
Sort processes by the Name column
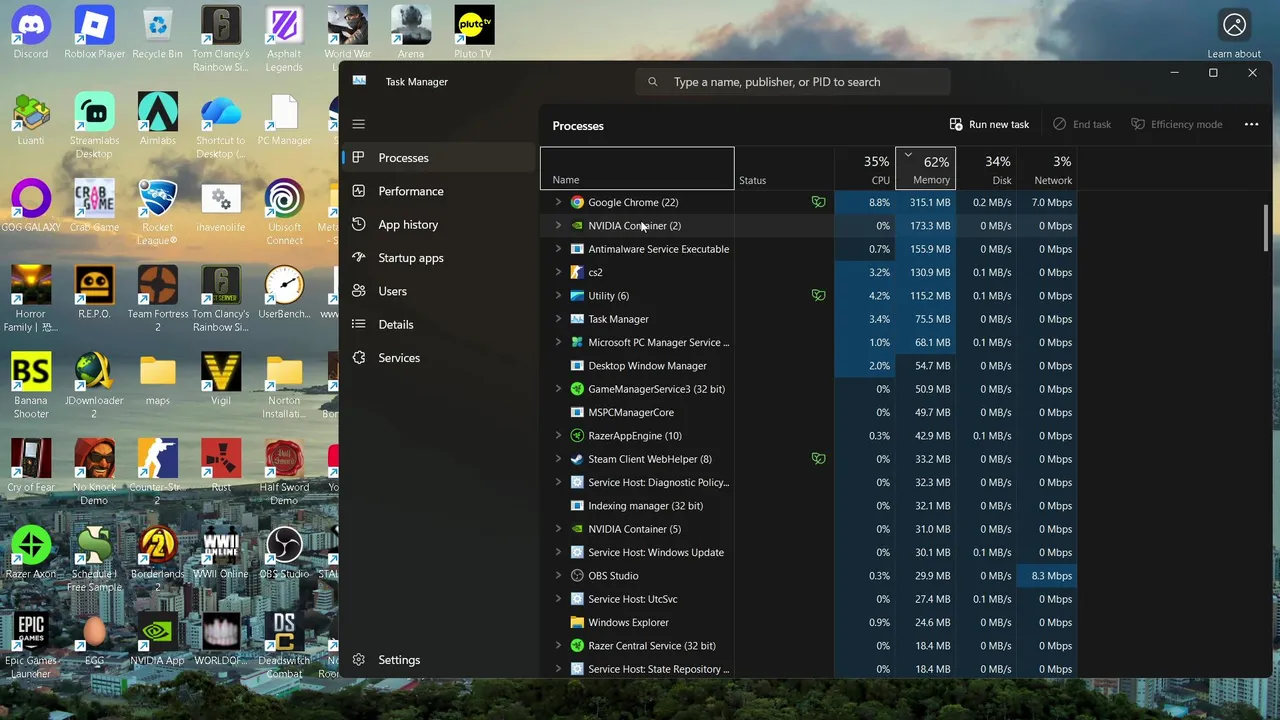pyautogui.click(x=637, y=169)
